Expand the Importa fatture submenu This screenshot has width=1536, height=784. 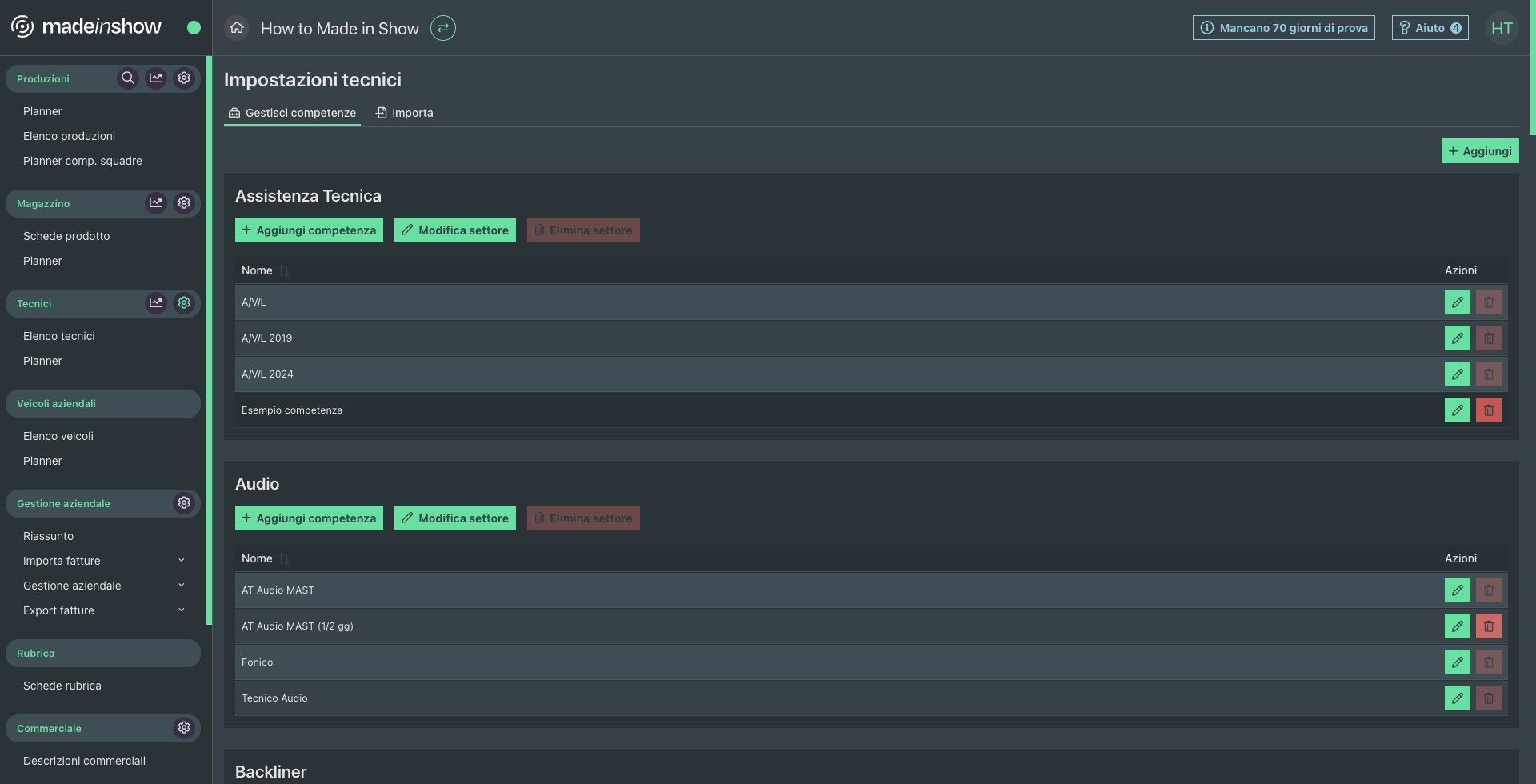coord(182,561)
